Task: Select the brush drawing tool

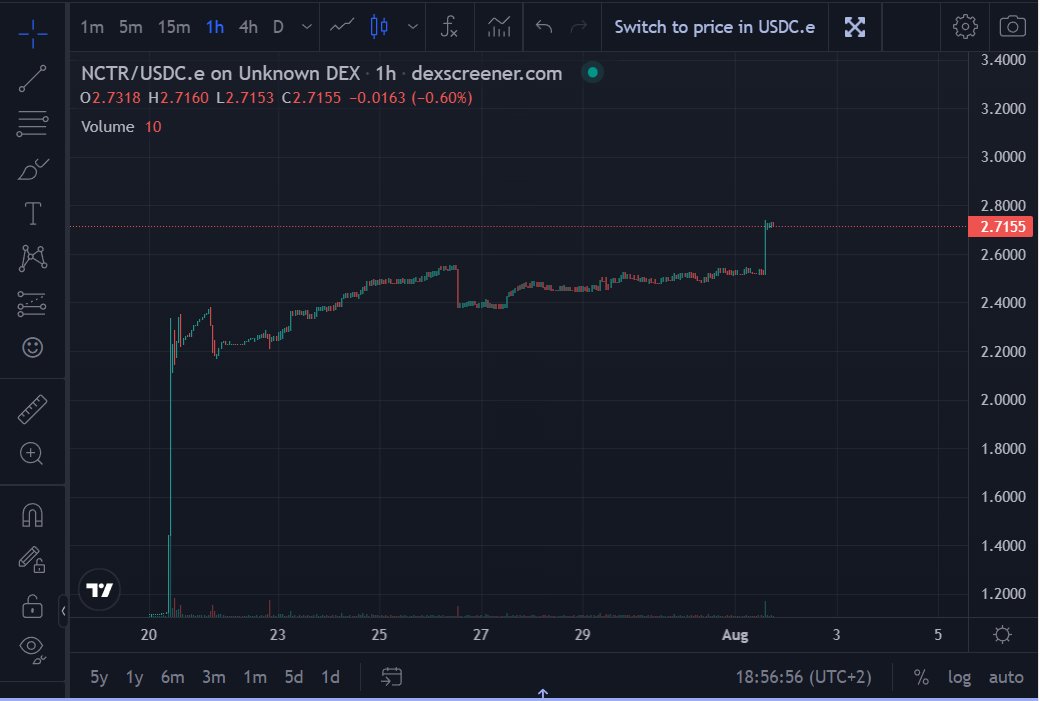Action: tap(32, 170)
